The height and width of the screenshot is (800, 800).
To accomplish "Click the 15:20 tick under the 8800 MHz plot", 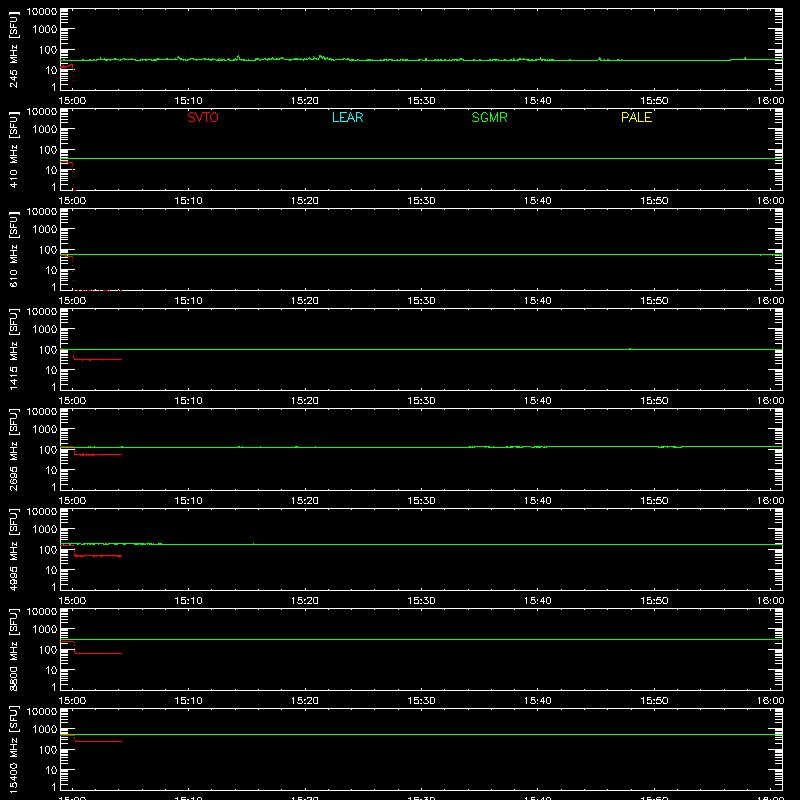I will (305, 701).
